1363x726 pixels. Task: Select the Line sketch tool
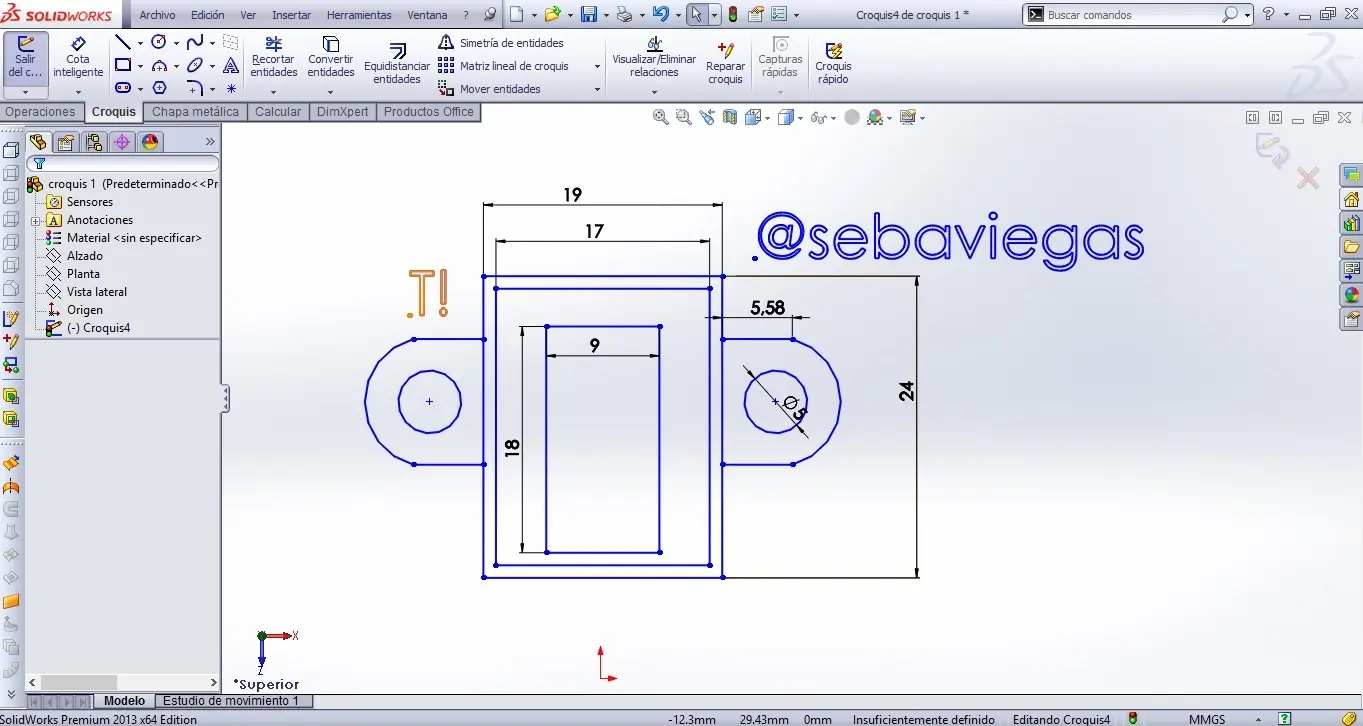123,42
